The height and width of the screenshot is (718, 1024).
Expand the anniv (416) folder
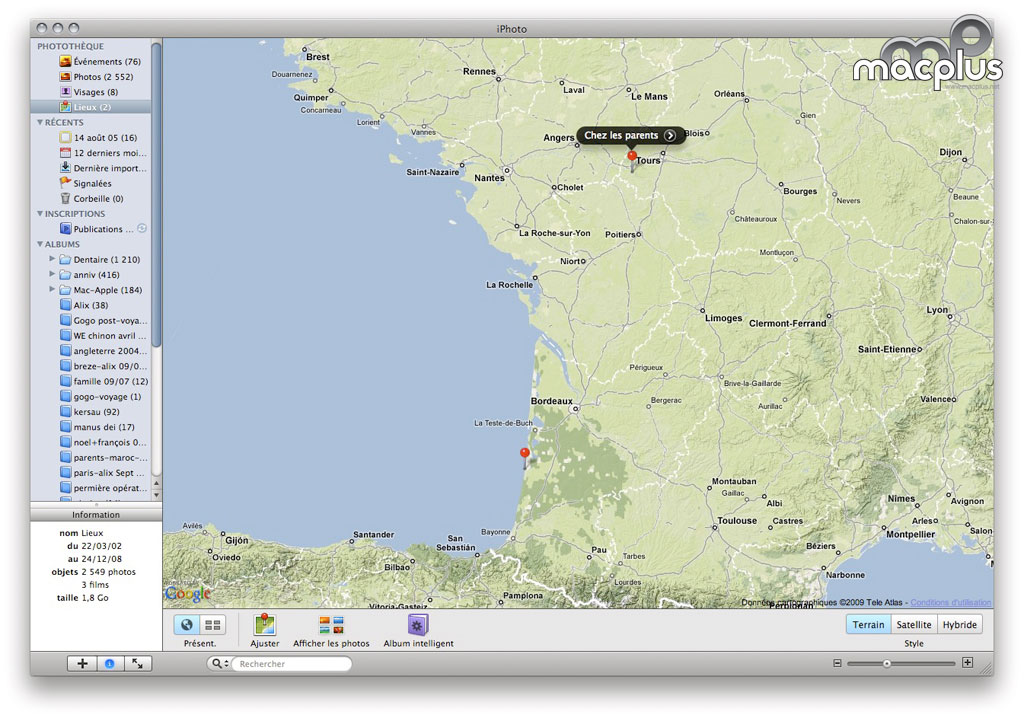click(52, 274)
